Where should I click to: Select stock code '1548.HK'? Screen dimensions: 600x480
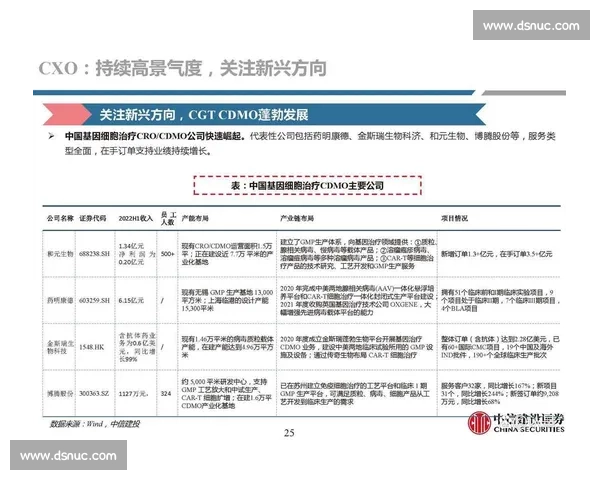(x=91, y=347)
